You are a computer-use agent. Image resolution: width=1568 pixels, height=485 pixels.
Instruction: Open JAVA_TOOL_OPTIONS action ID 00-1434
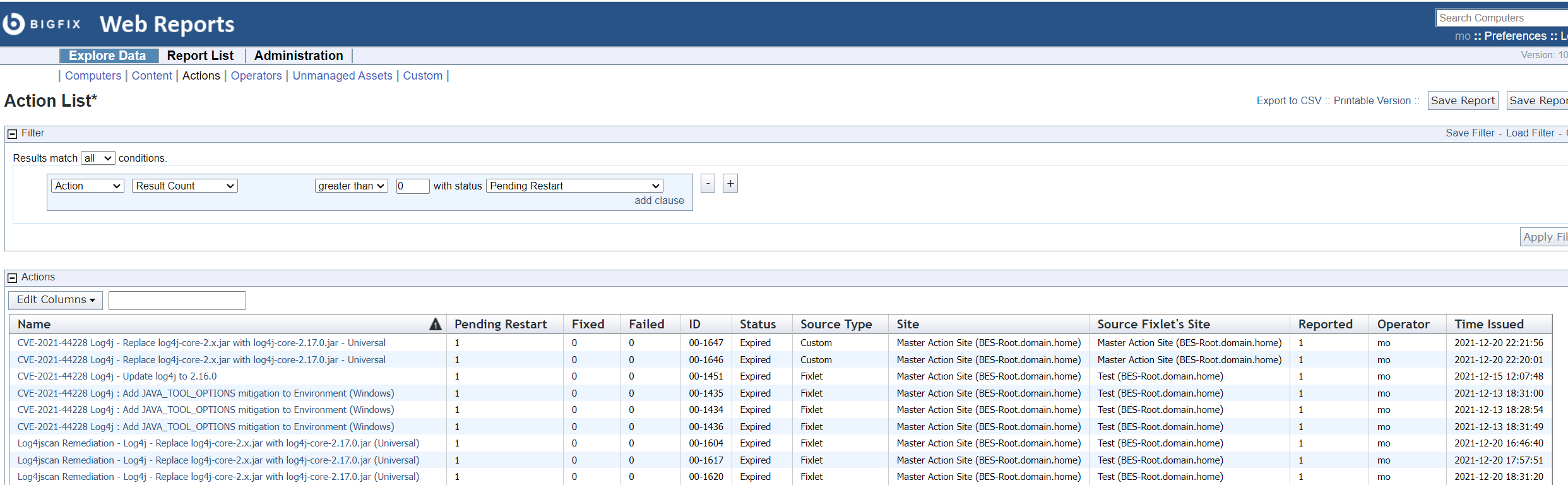(206, 410)
